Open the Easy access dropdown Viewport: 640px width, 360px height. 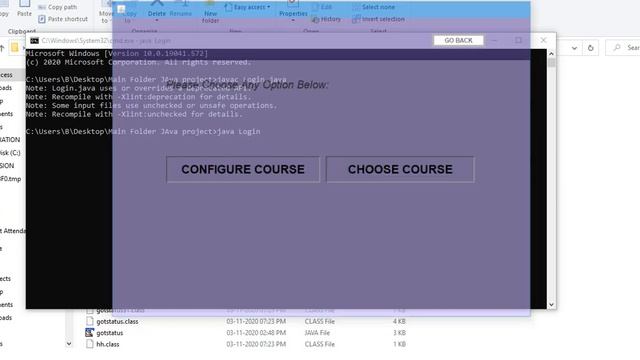pos(247,7)
